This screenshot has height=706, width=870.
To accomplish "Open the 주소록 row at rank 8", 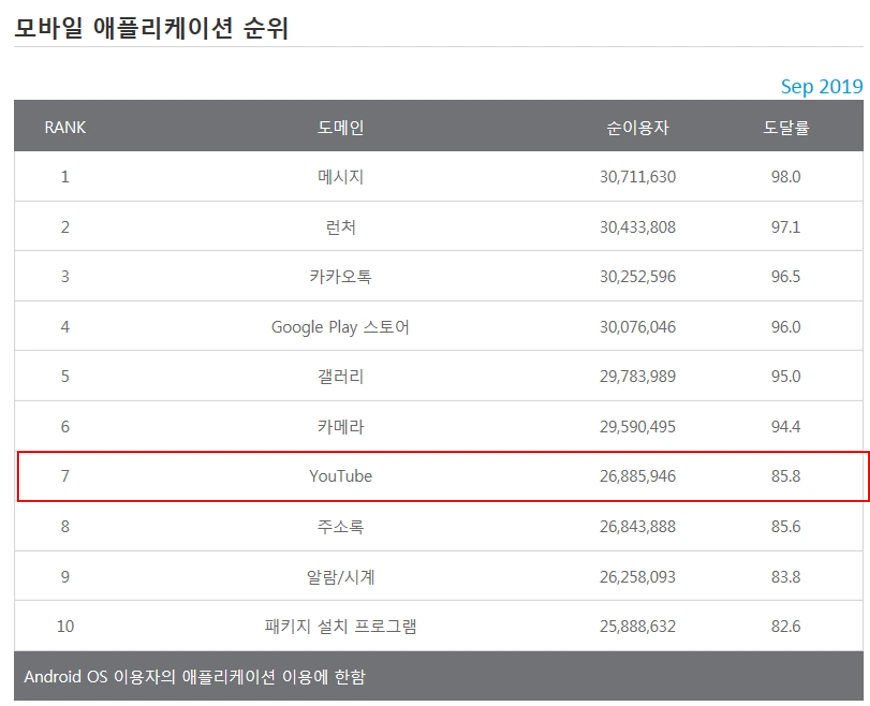I will pyautogui.click(x=341, y=526).
